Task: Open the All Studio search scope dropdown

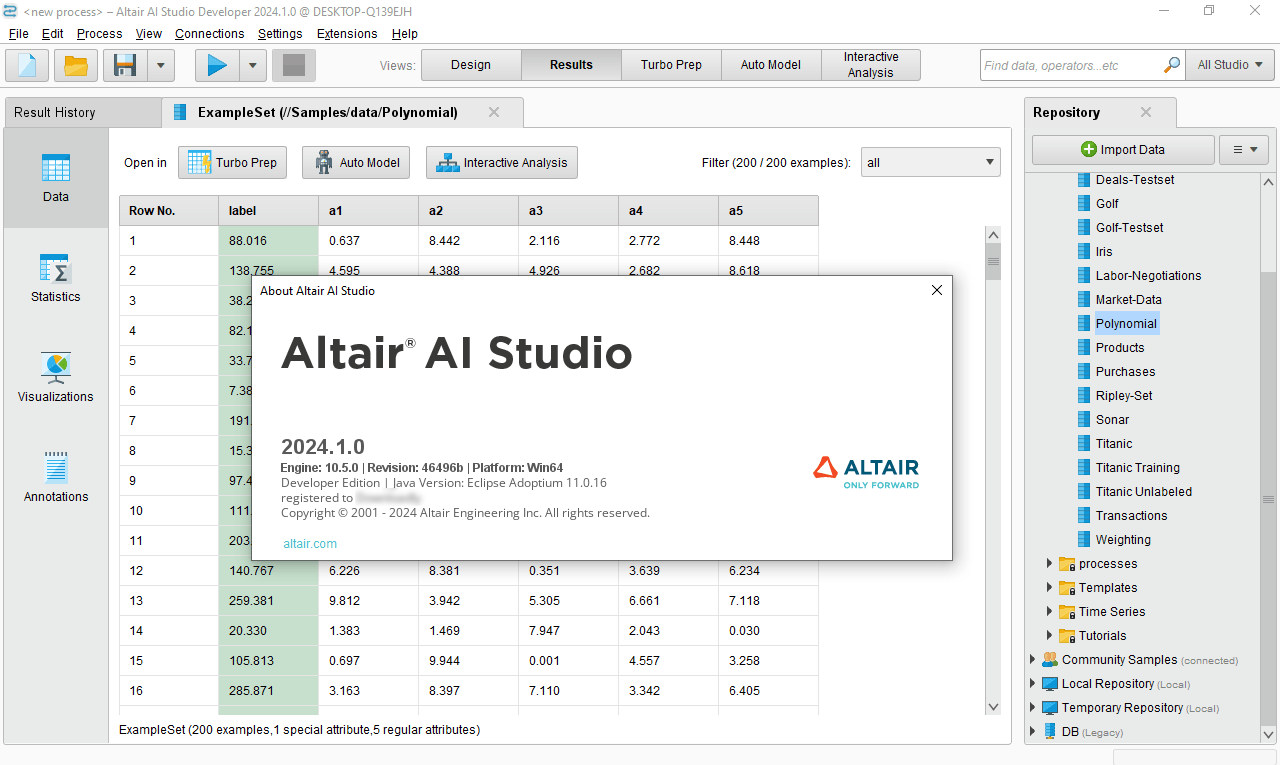Action: 1230,65
